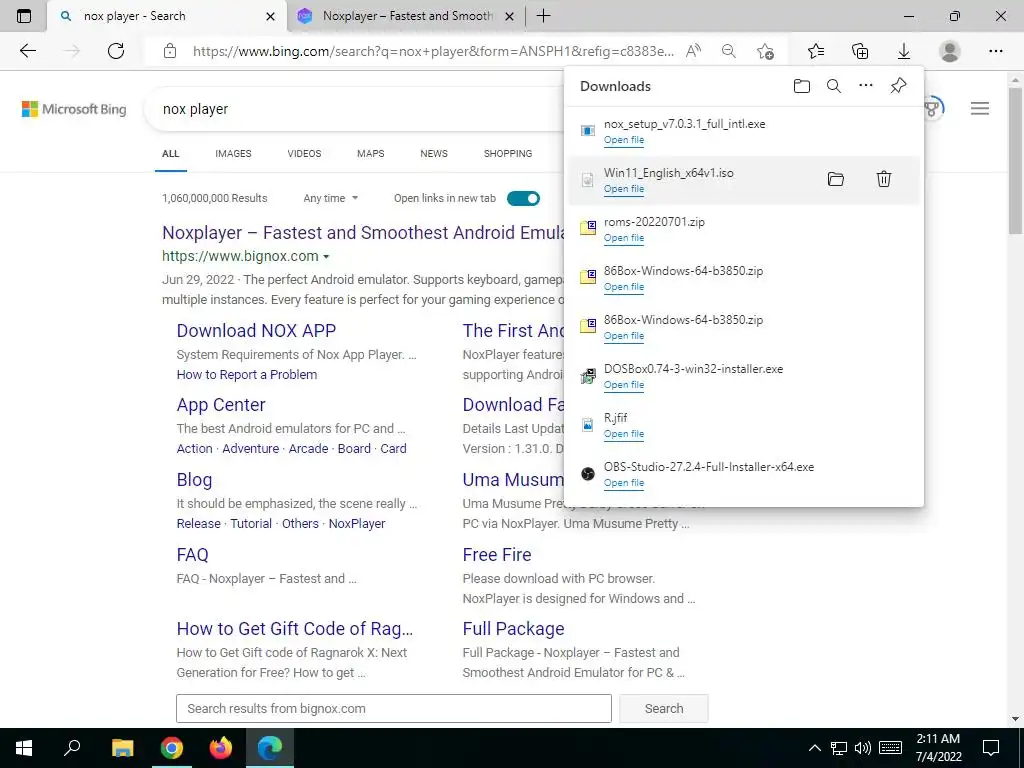Screen dimensions: 1024x768
Task: Select the SHOPPING search tab
Action: pos(507,153)
